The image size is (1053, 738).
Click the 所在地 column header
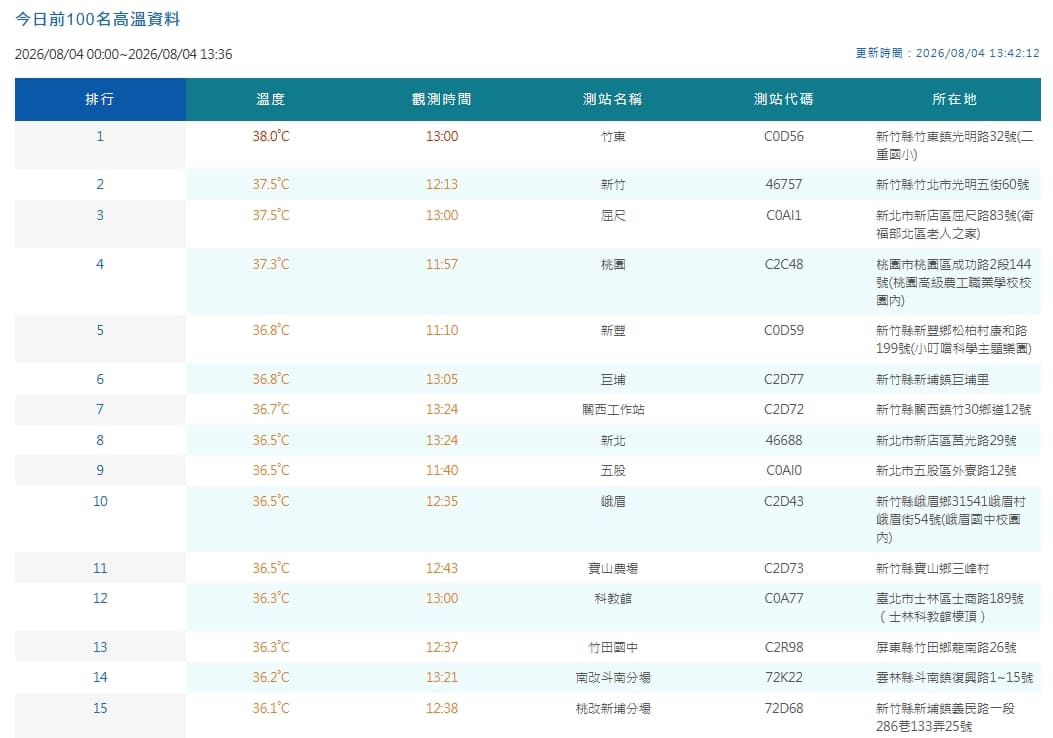coord(954,99)
